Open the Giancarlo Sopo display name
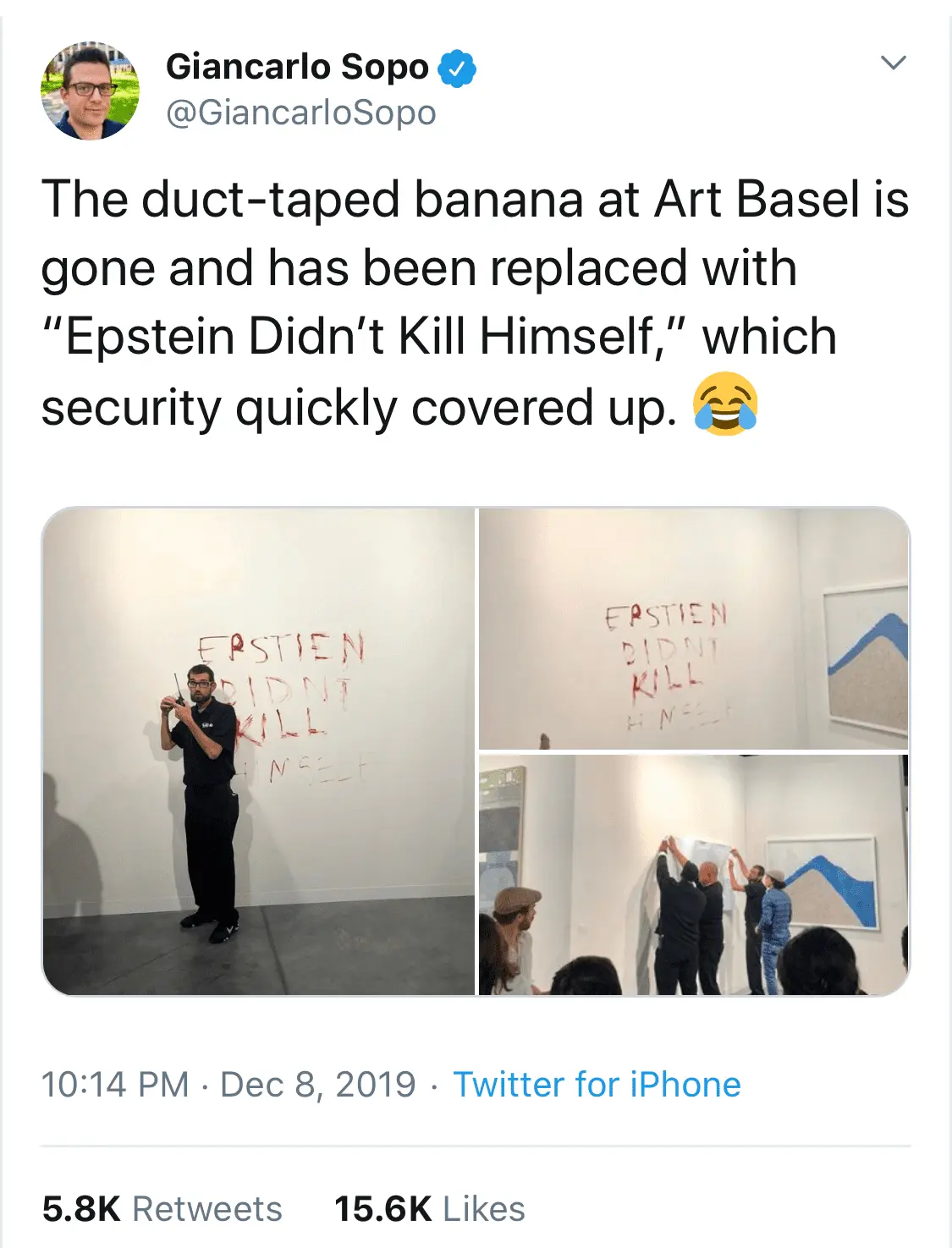Screen dimensions: 952x1248 coord(297,67)
